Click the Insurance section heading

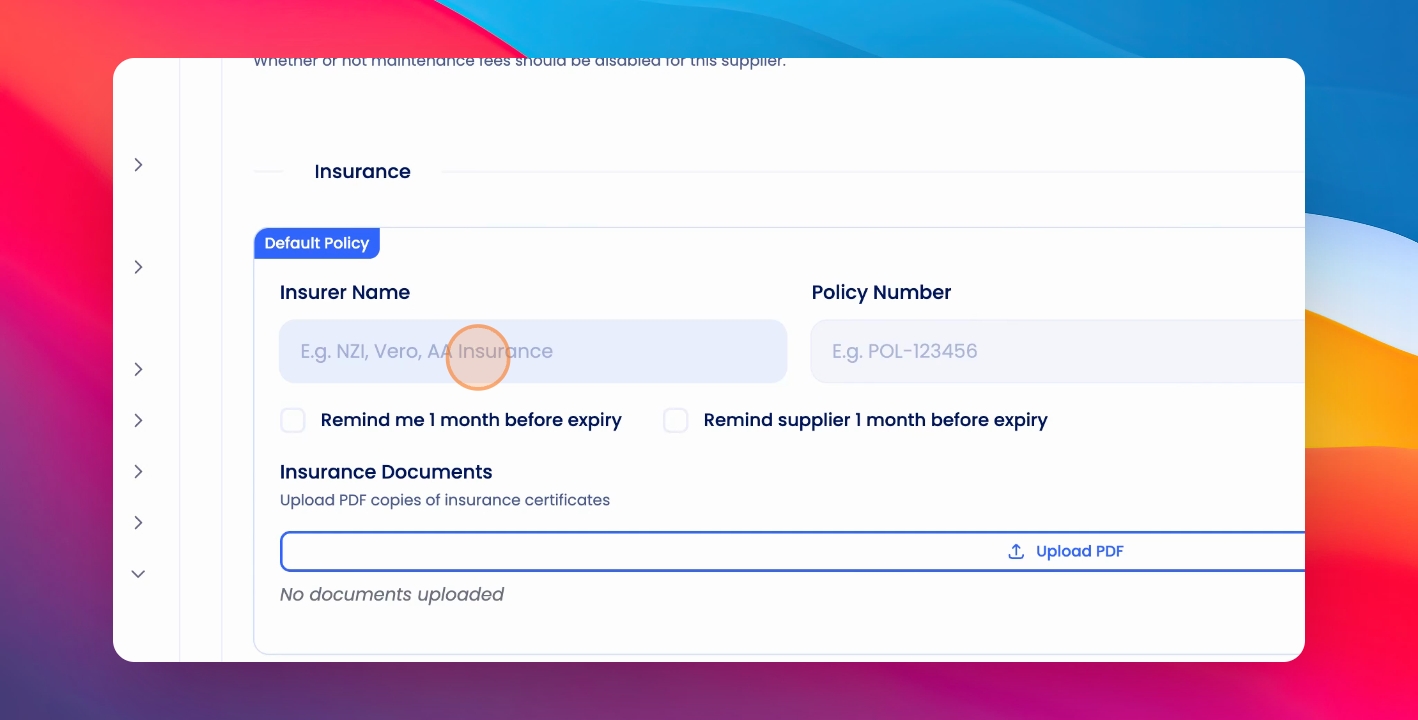pos(362,172)
